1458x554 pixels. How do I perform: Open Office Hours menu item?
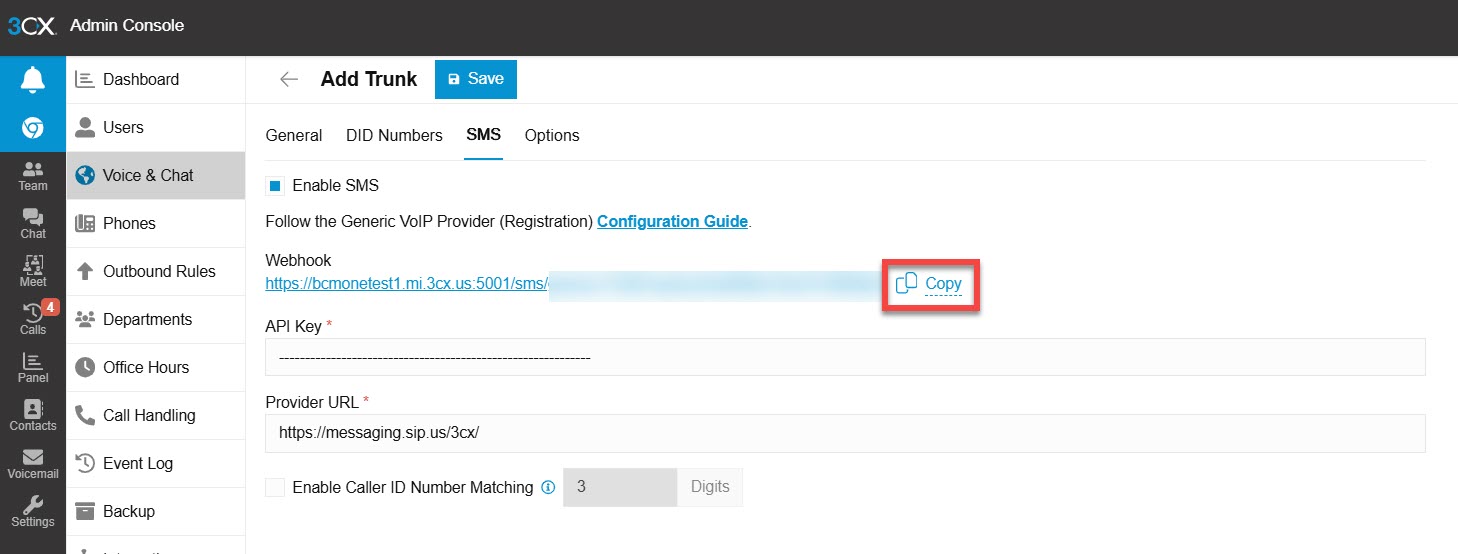(156, 367)
